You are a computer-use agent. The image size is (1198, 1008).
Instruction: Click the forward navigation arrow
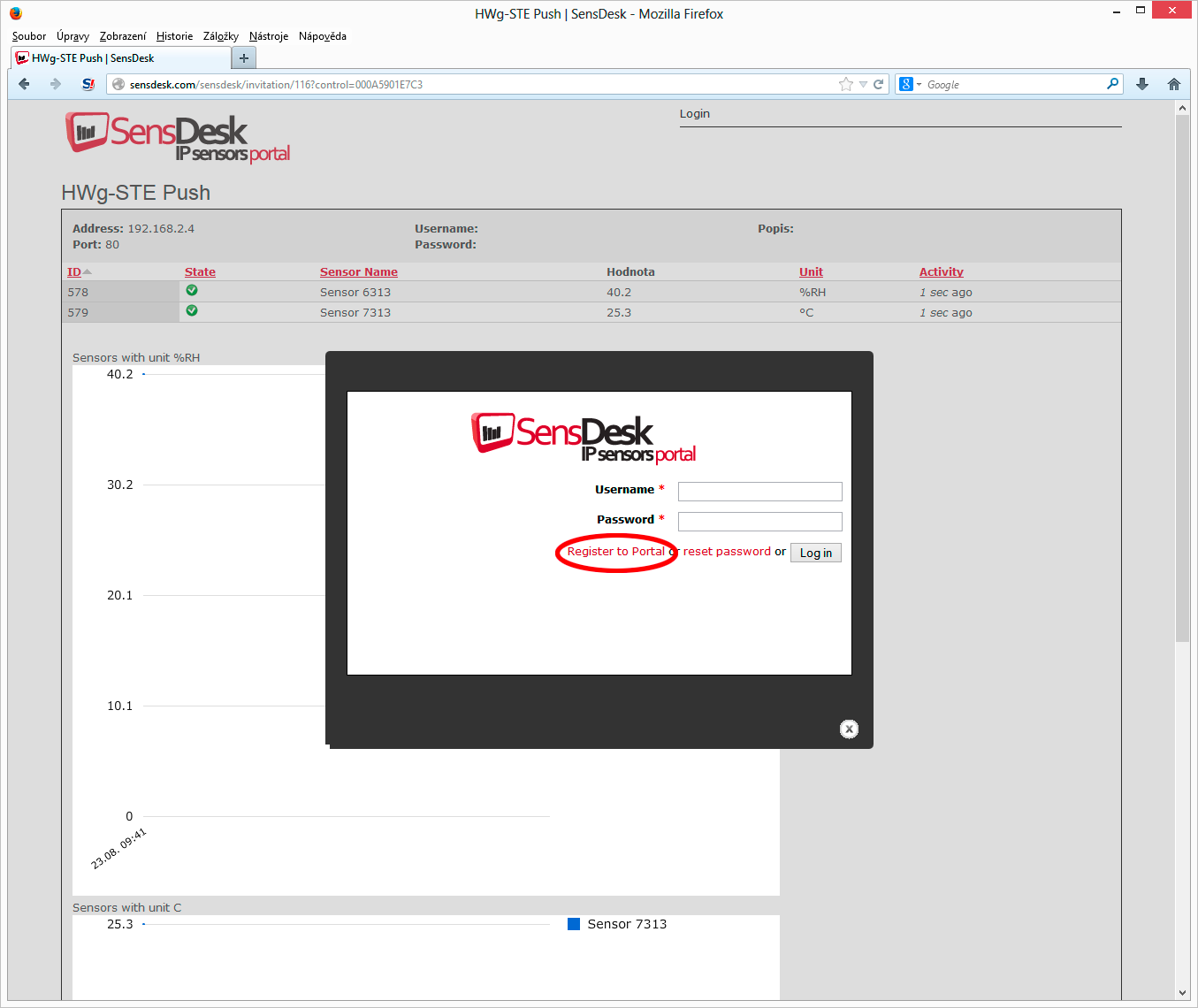pos(56,84)
